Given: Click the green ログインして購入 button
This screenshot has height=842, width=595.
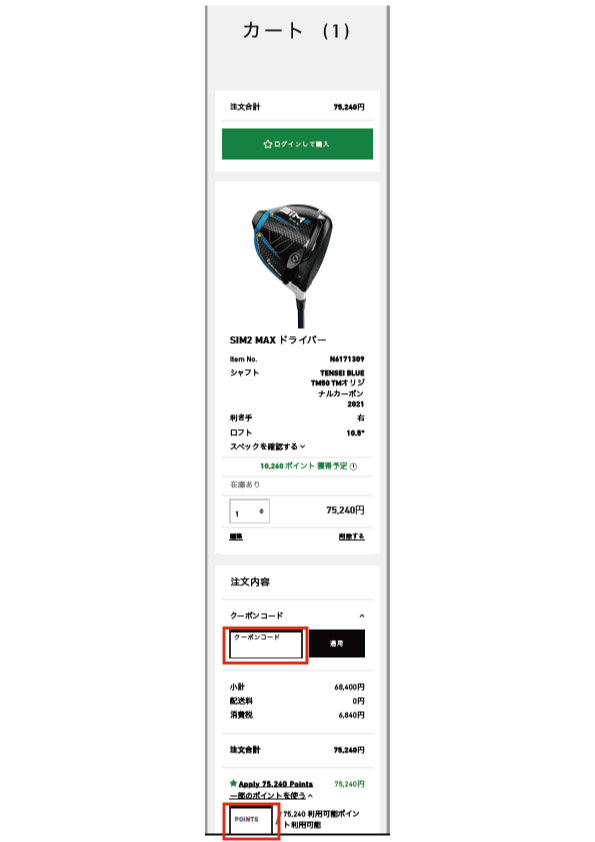Looking at the screenshot, I should pos(297,144).
